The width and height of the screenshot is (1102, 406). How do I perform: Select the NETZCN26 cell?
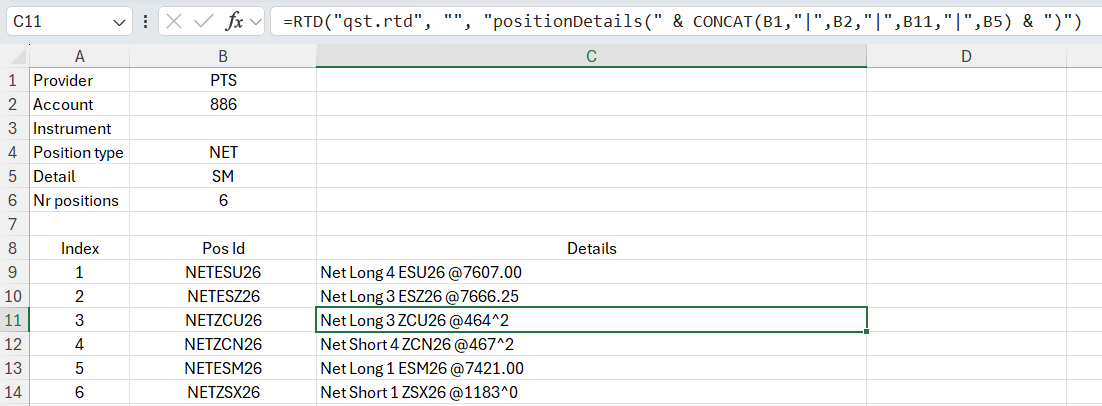[223, 344]
